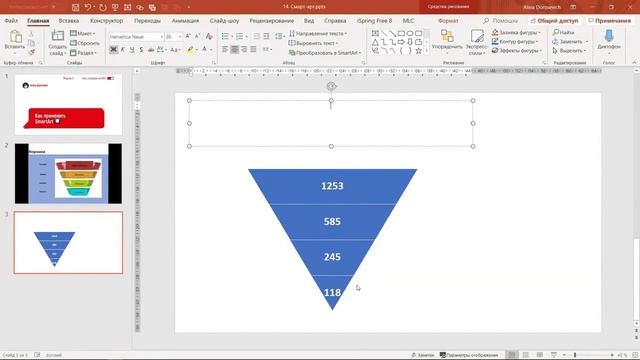Select the text box shape in gallery

tap(375, 33)
